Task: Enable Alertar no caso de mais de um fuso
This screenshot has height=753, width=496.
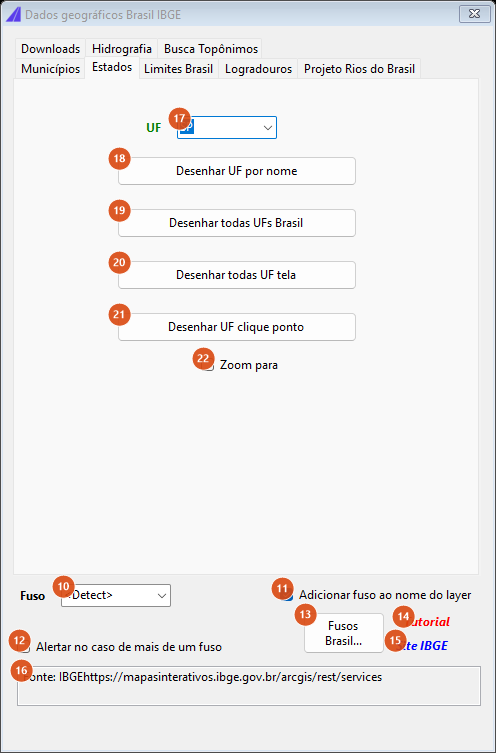Action: coord(25,647)
